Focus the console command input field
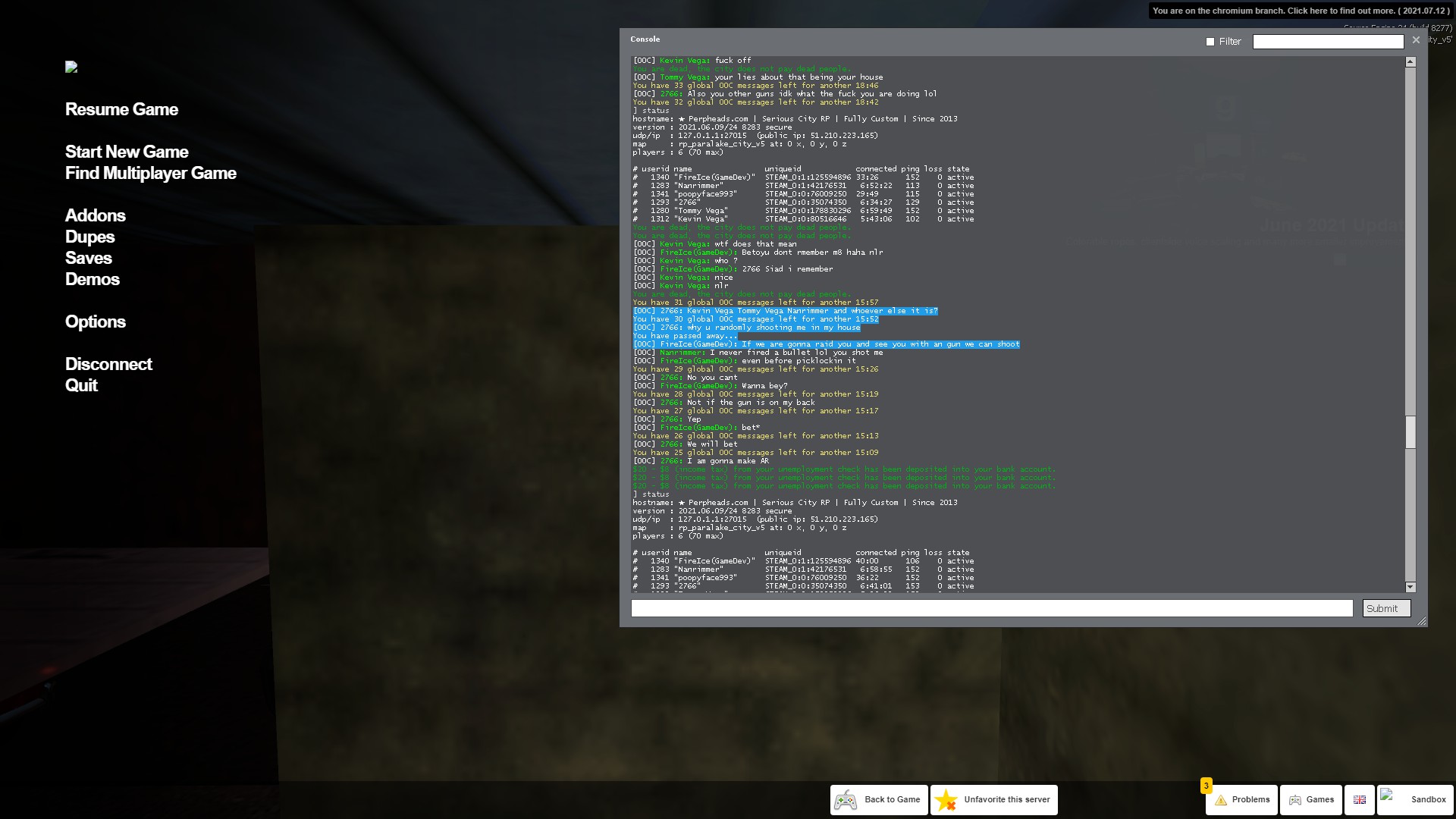 [x=992, y=608]
